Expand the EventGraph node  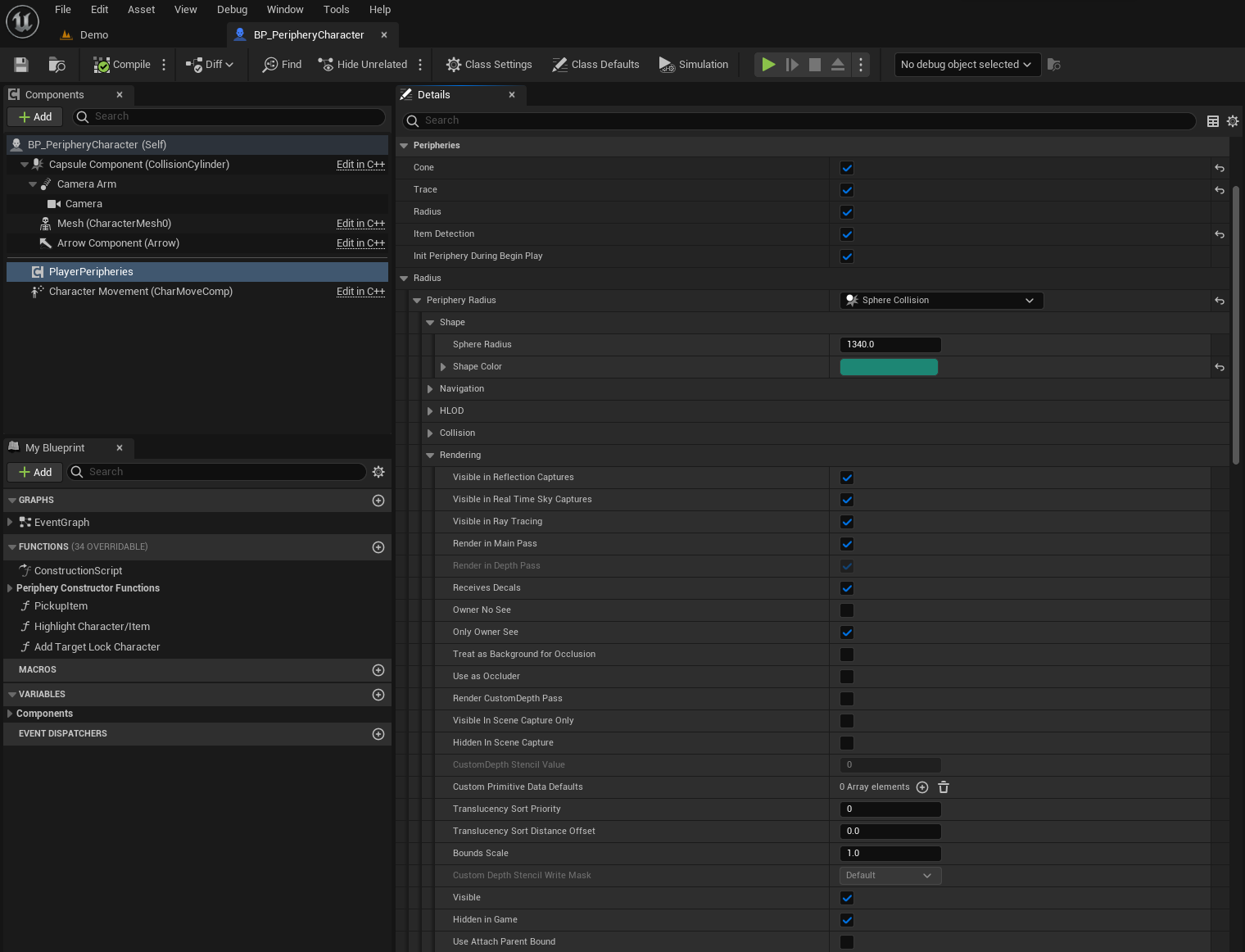[10, 522]
